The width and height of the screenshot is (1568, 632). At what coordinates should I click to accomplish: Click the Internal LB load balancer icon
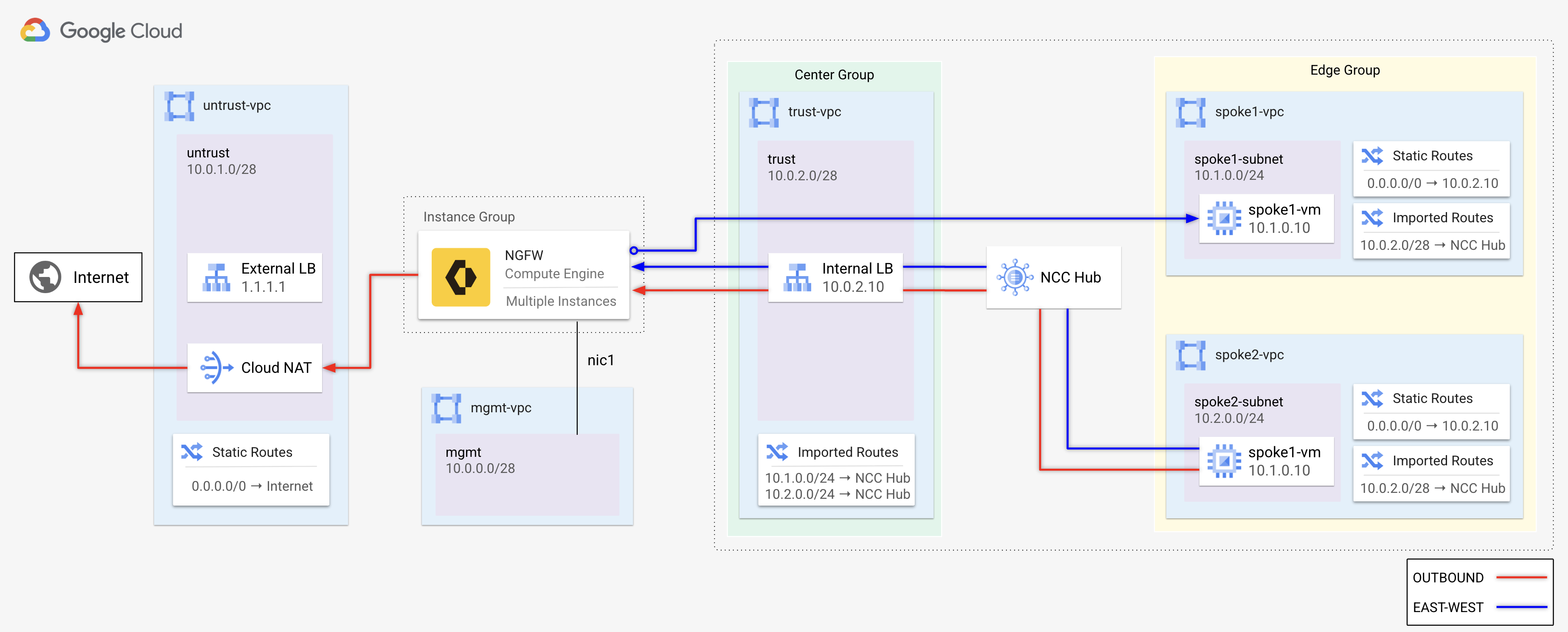(797, 277)
